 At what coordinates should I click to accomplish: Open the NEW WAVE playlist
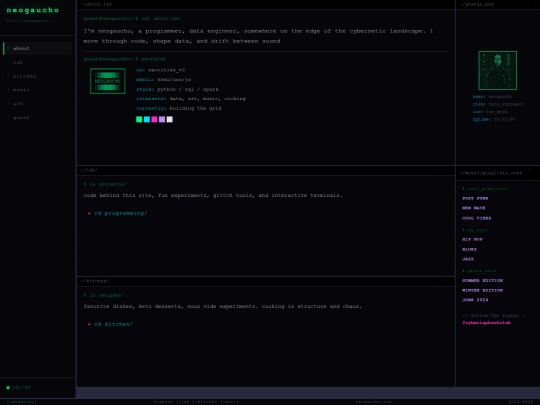(474, 208)
